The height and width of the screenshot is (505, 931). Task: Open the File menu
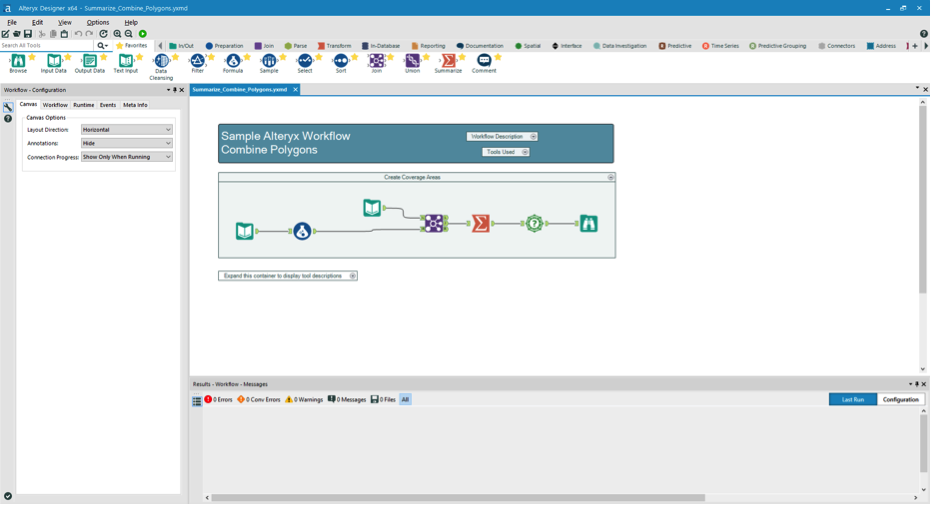click(12, 23)
